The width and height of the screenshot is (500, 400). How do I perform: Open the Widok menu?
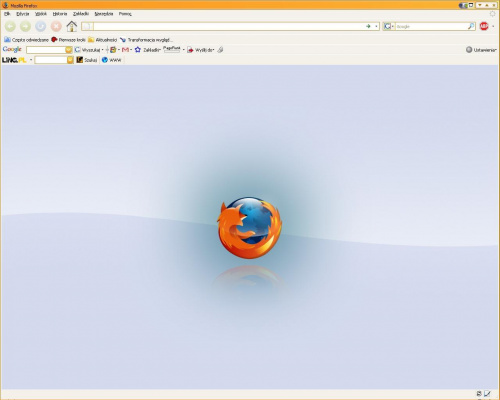[41, 14]
